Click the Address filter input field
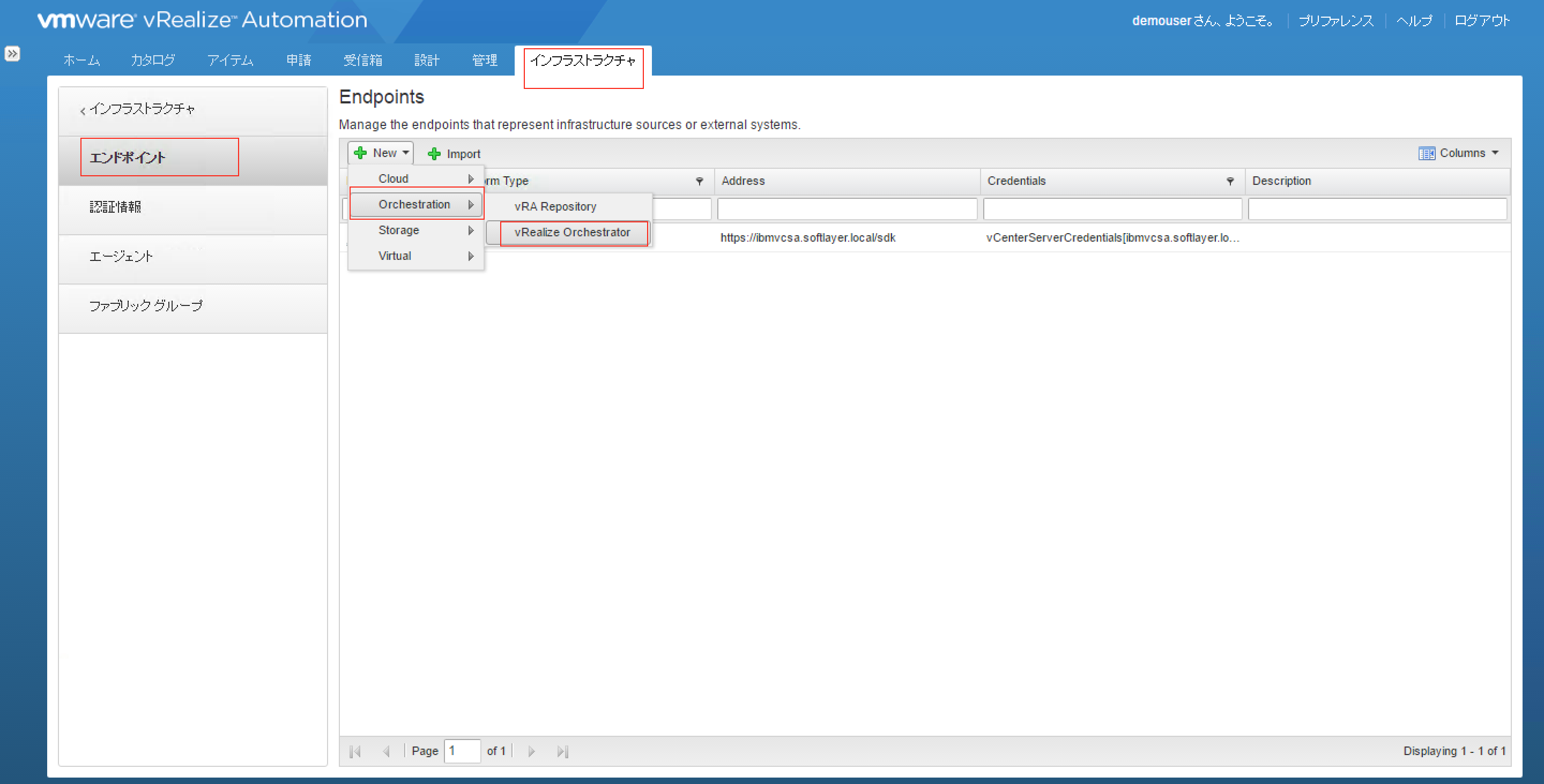The width and height of the screenshot is (1544, 784). (847, 209)
